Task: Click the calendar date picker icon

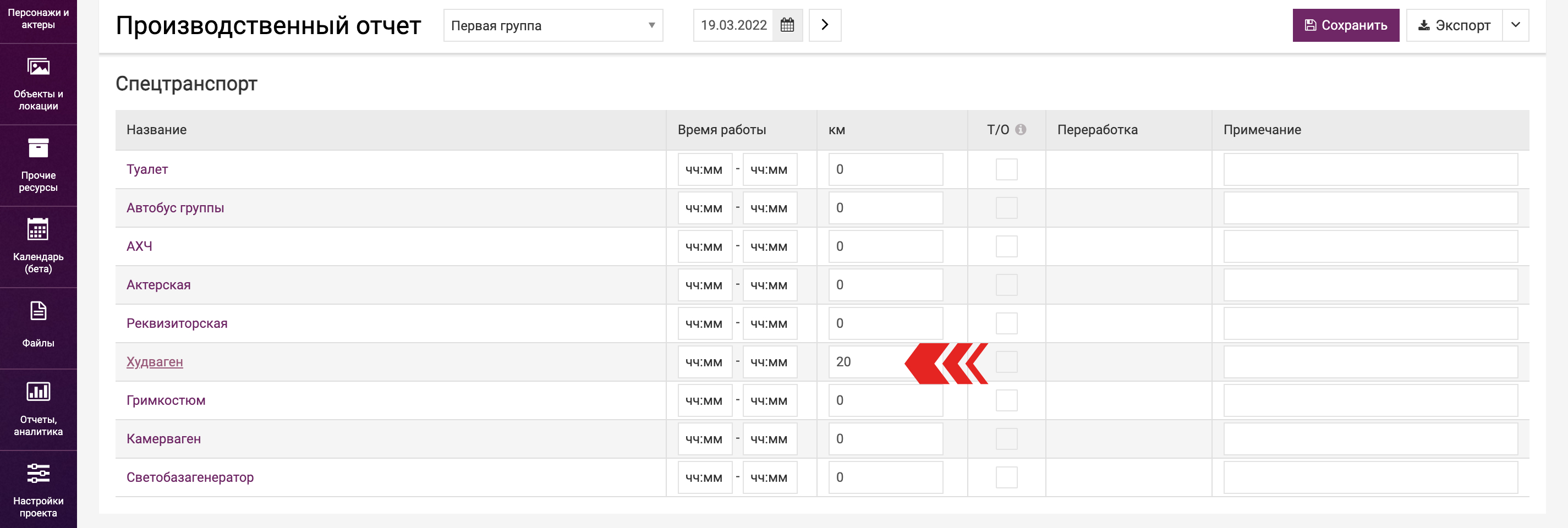Action: [787, 25]
